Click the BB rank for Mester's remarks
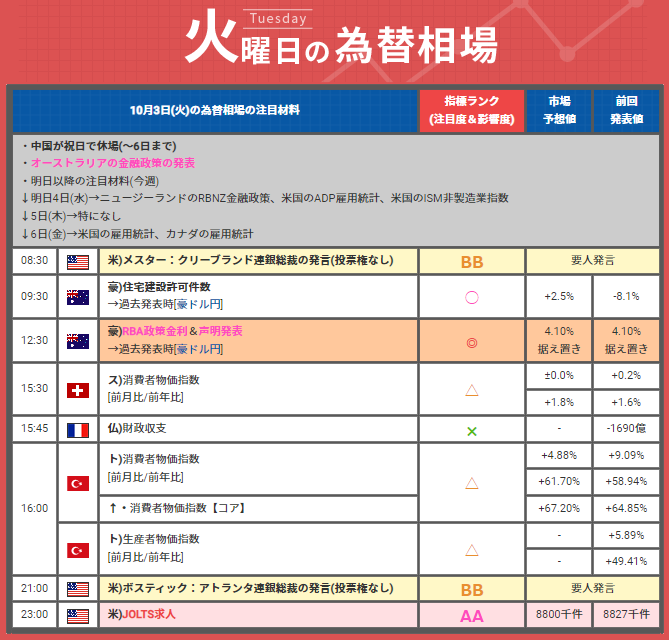This screenshot has height=640, width=669. [x=472, y=262]
